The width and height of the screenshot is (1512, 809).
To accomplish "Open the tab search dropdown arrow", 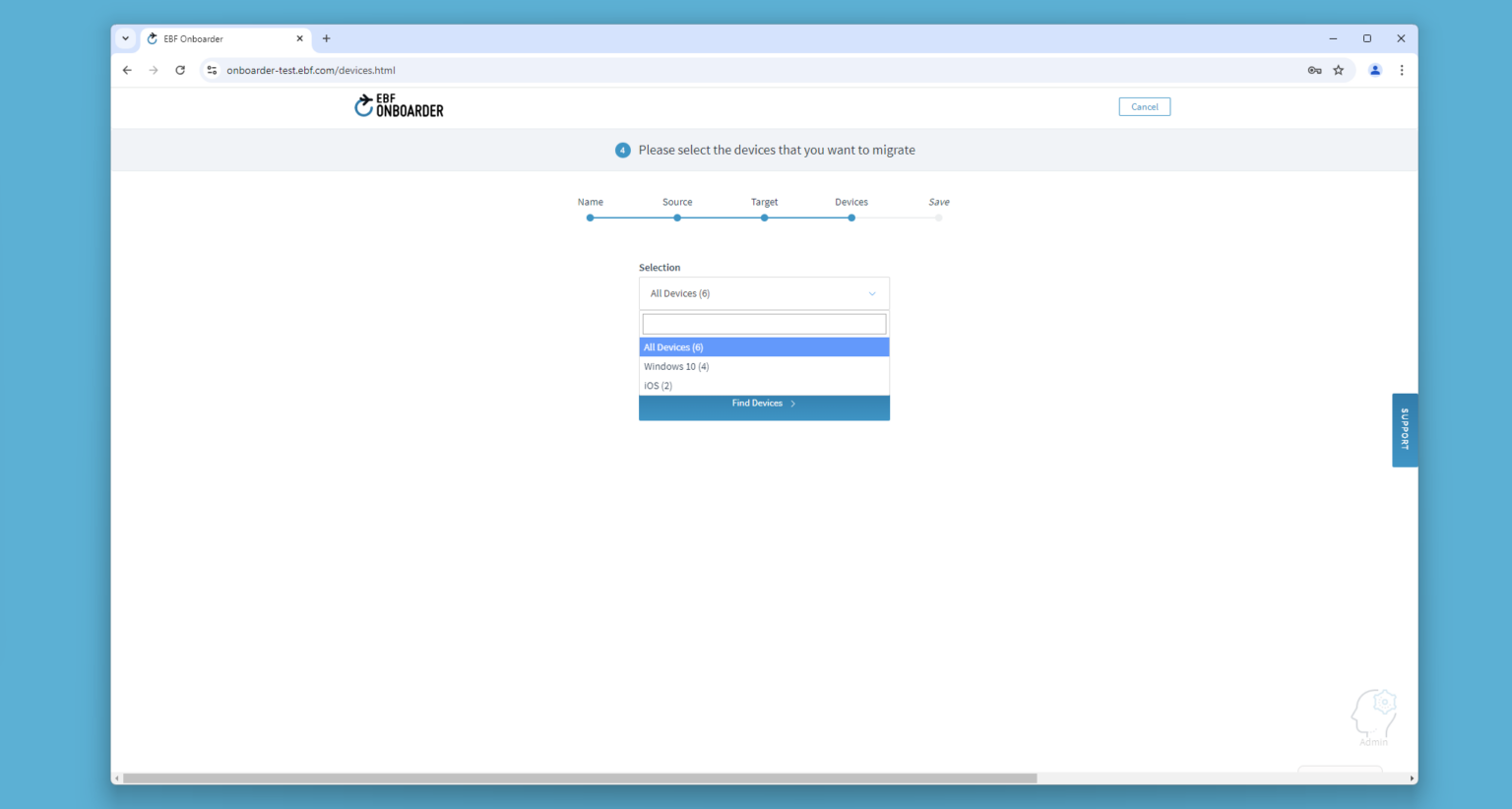I will (125, 38).
